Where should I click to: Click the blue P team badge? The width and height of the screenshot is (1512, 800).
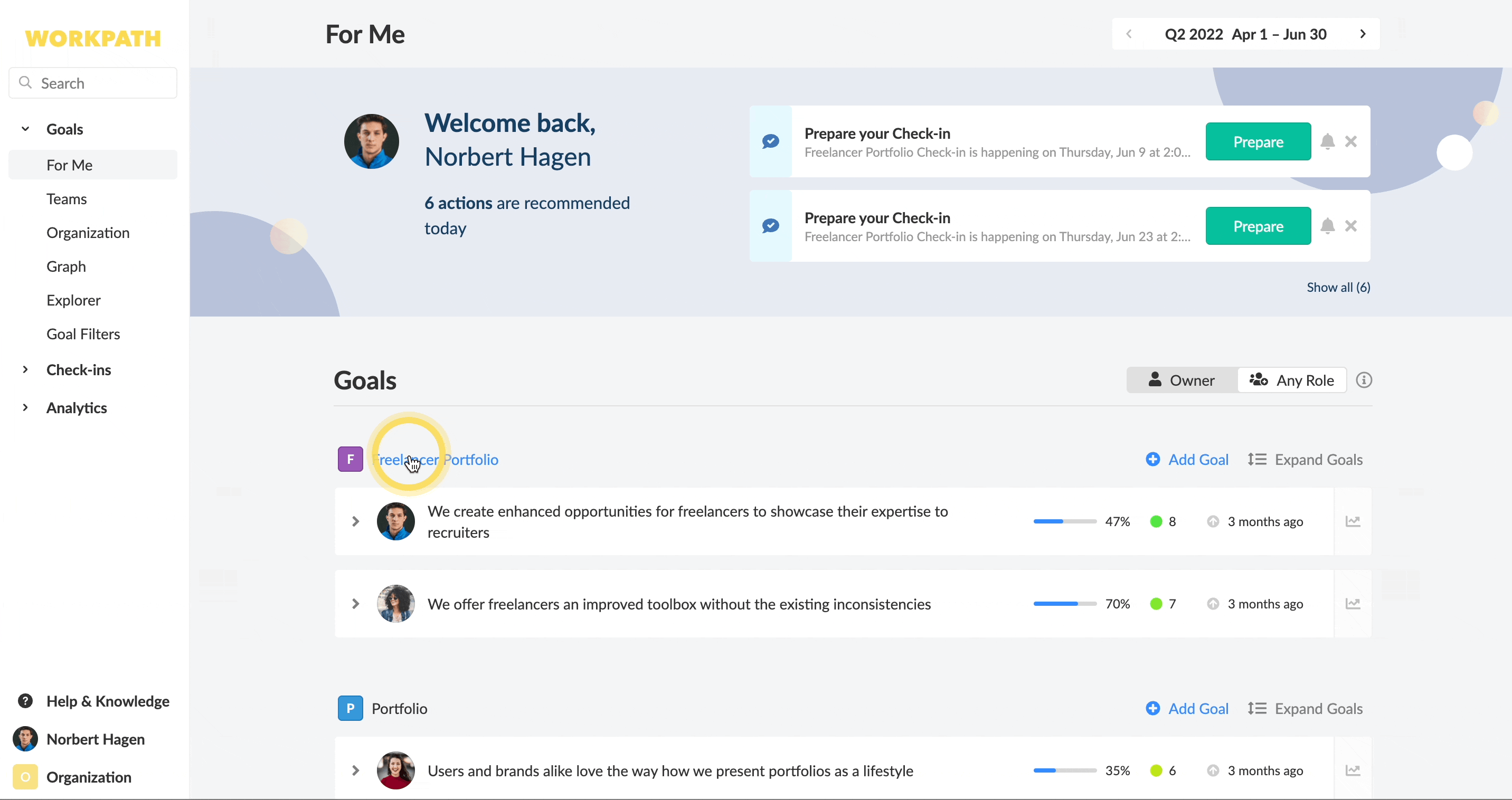coord(351,709)
